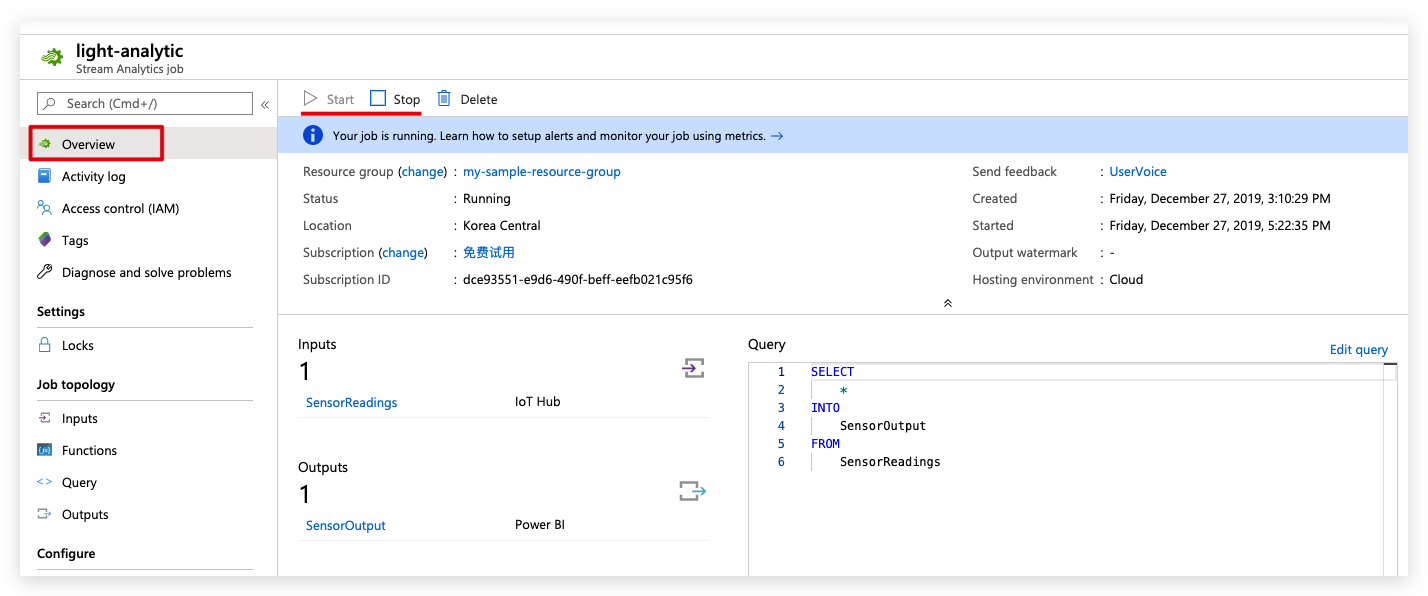Image resolution: width=1428 pixels, height=596 pixels.
Task: Collapse the sidebar menu with double chevron
Action: pos(265,104)
